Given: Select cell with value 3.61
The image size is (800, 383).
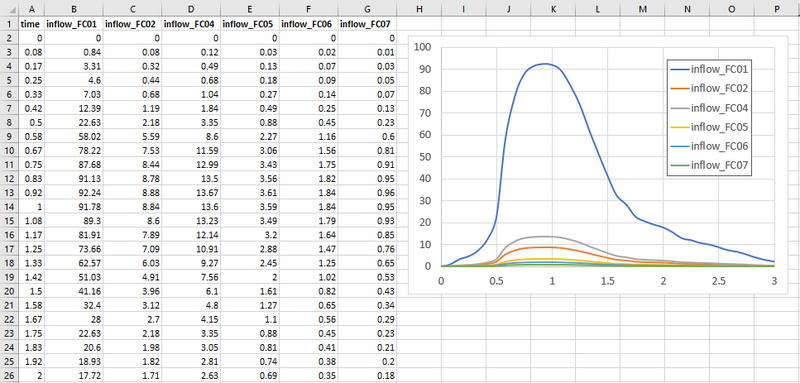Looking at the screenshot, I should coord(250,194).
